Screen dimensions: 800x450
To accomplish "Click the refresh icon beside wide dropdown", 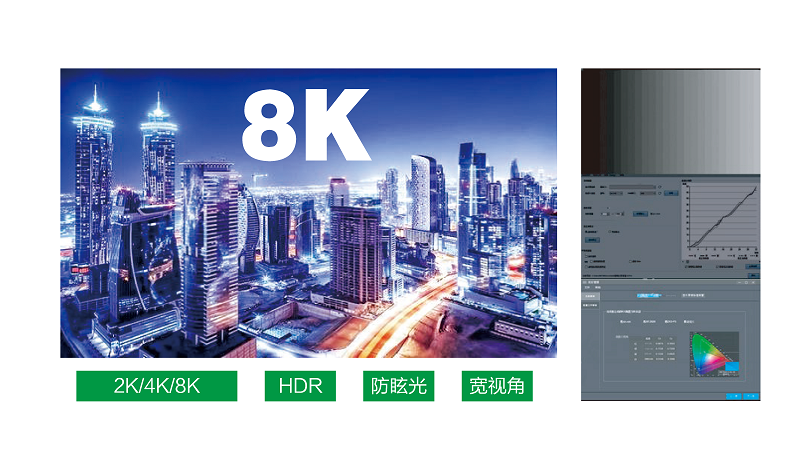I will click(x=660, y=187).
